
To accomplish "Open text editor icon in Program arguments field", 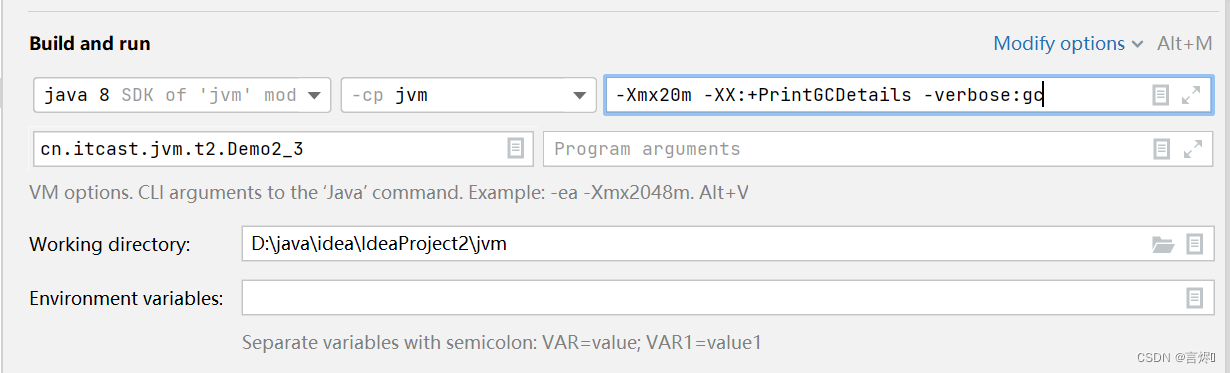I will pyautogui.click(x=1160, y=149).
